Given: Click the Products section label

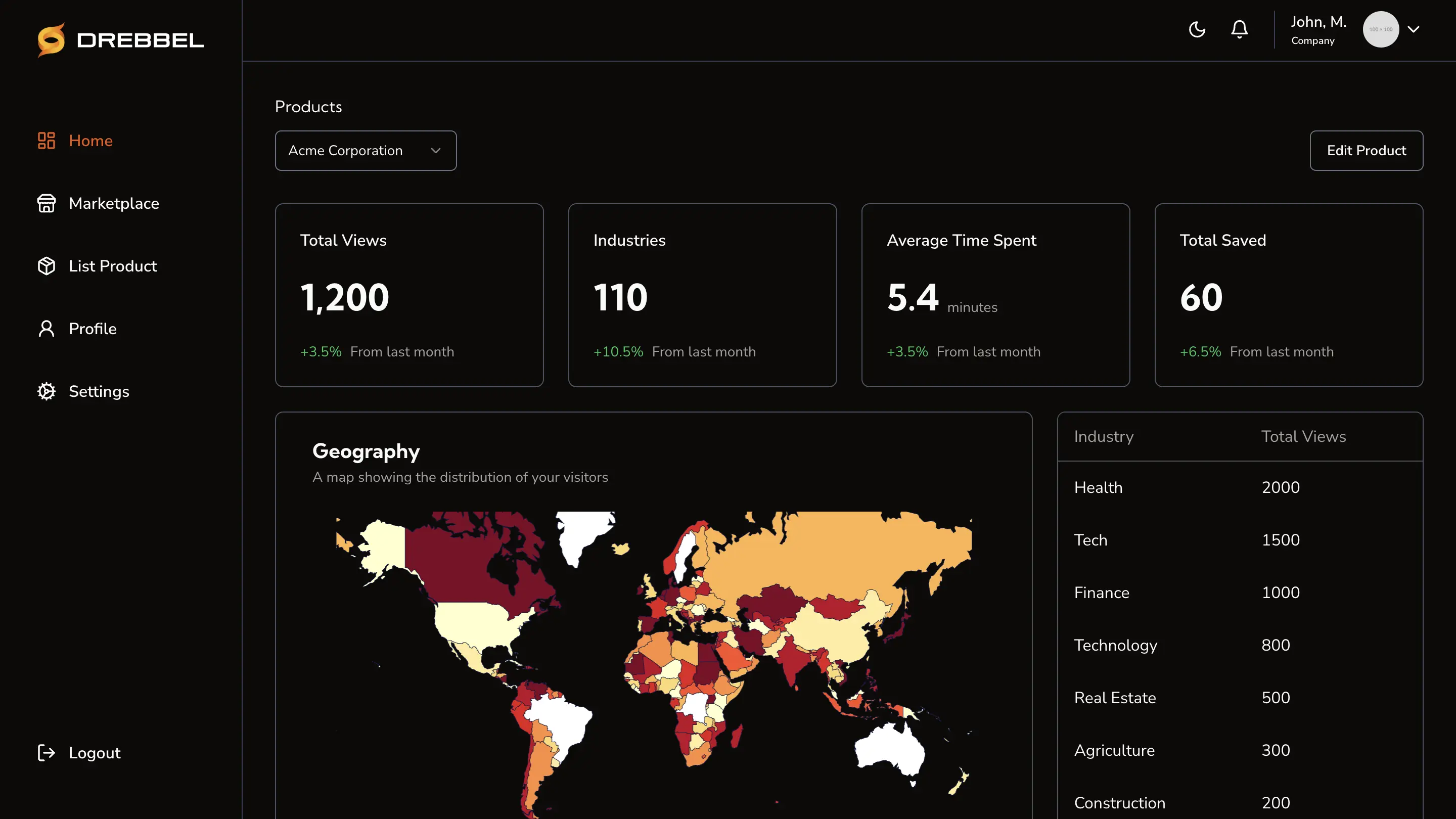Looking at the screenshot, I should coord(308,107).
